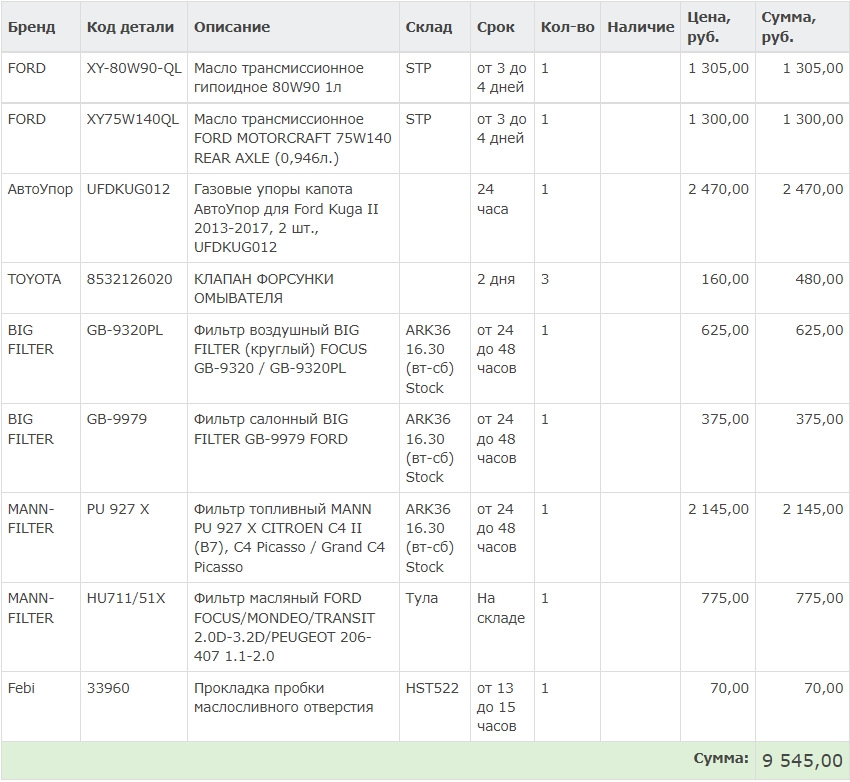Click description 'Фильтр салонный BIG FILTER'
The image size is (850, 782).
271,429
